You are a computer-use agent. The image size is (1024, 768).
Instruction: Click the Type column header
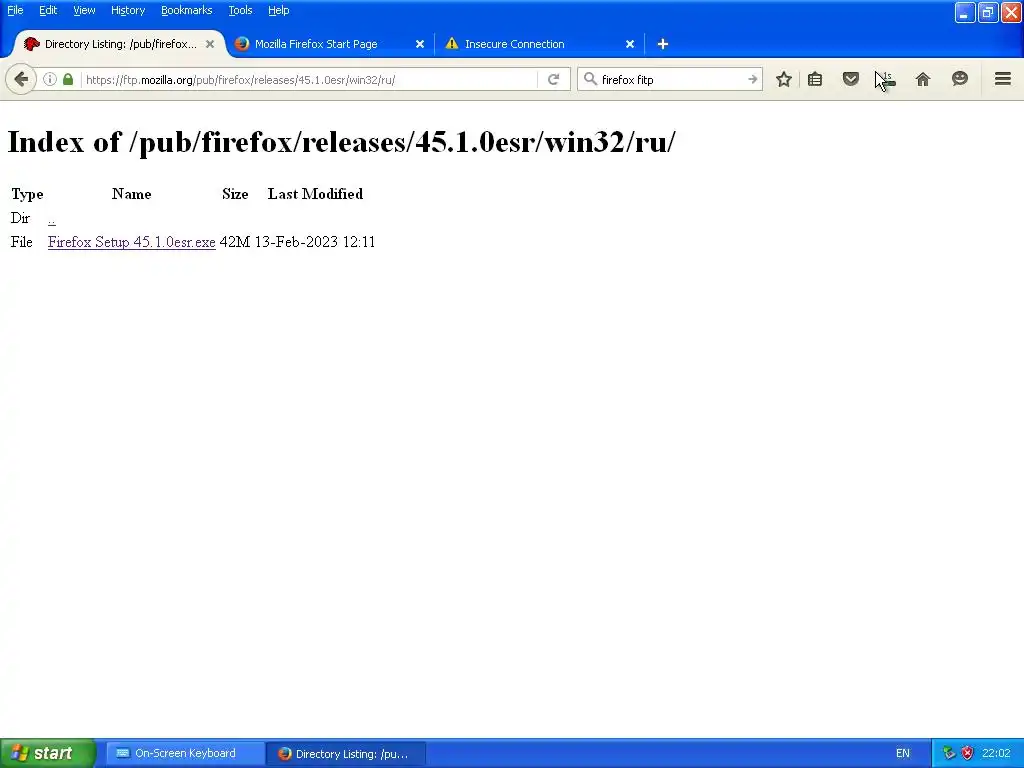27,194
